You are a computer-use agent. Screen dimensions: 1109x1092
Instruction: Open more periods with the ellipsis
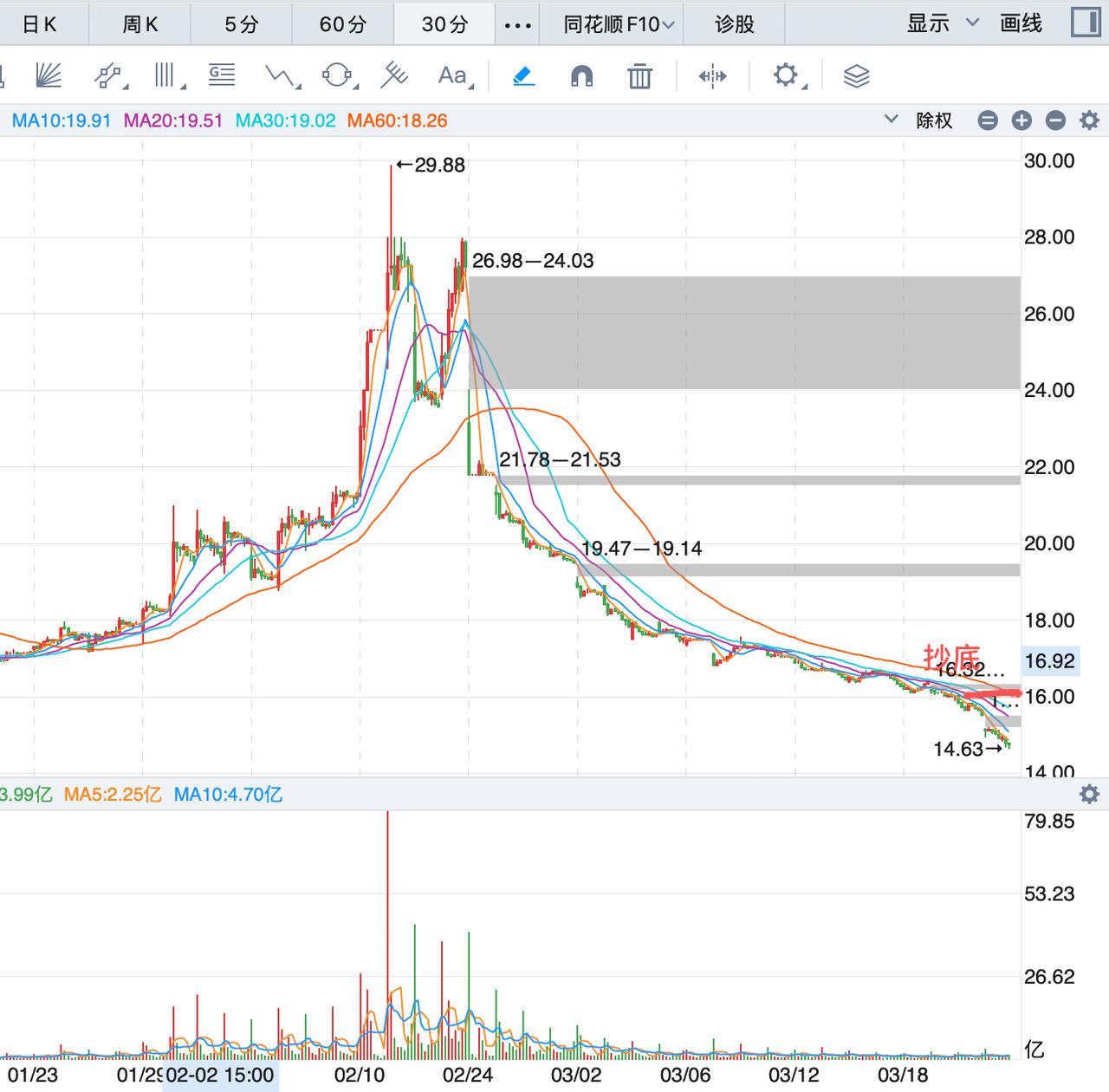517,25
